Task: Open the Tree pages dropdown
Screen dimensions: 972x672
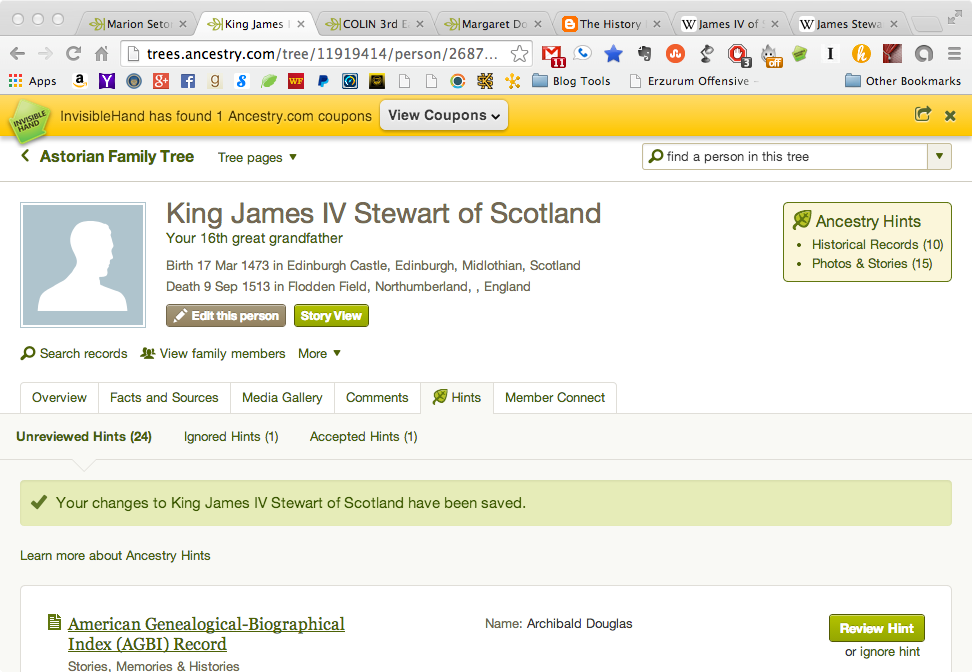Action: [257, 157]
